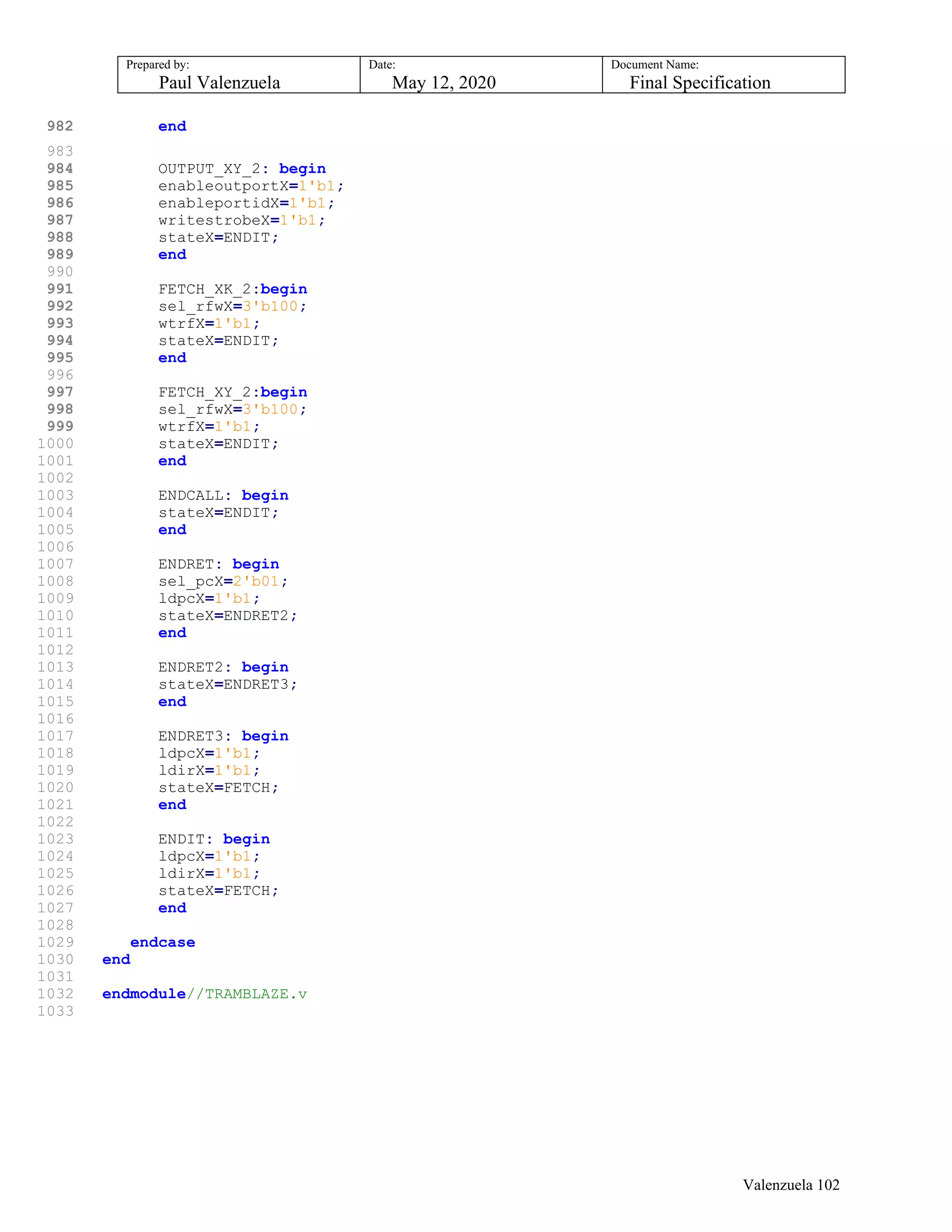Click wtrfX=1'b1; on line 999
Viewport: 952px width, 1232px height.
click(x=209, y=426)
